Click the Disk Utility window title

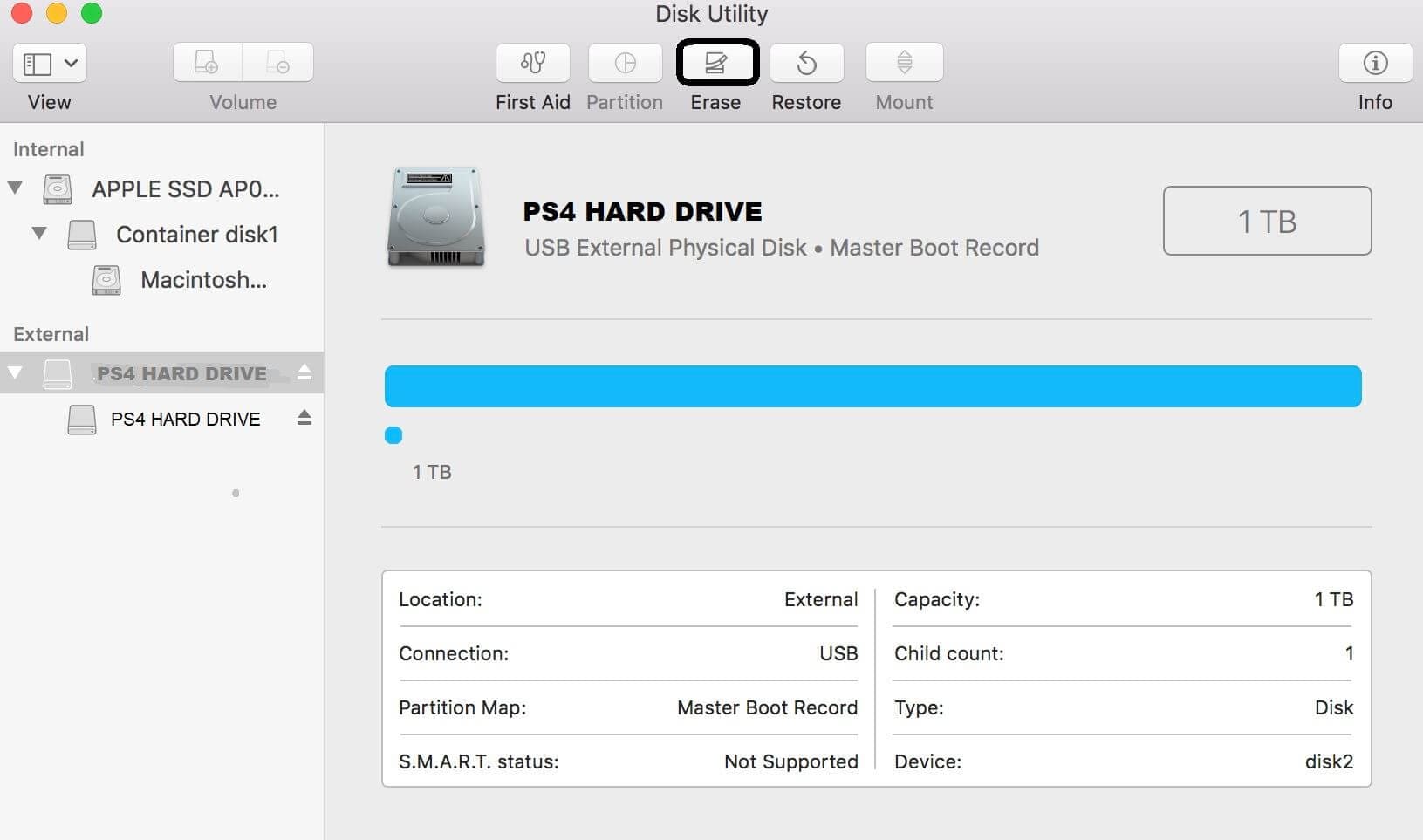tap(712, 14)
